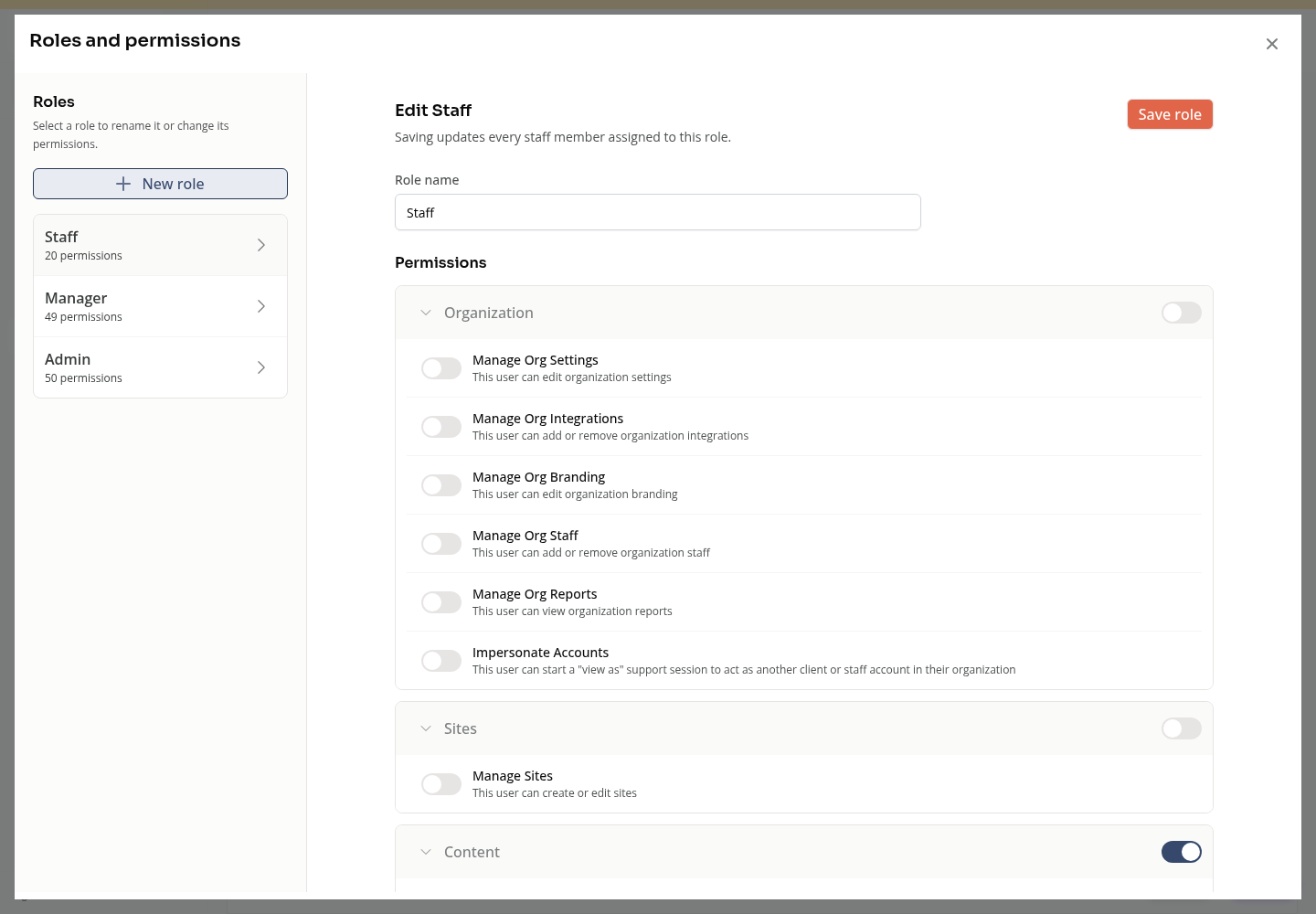Open the Manager role chevron arrow
The height and width of the screenshot is (914, 1316).
click(261, 306)
